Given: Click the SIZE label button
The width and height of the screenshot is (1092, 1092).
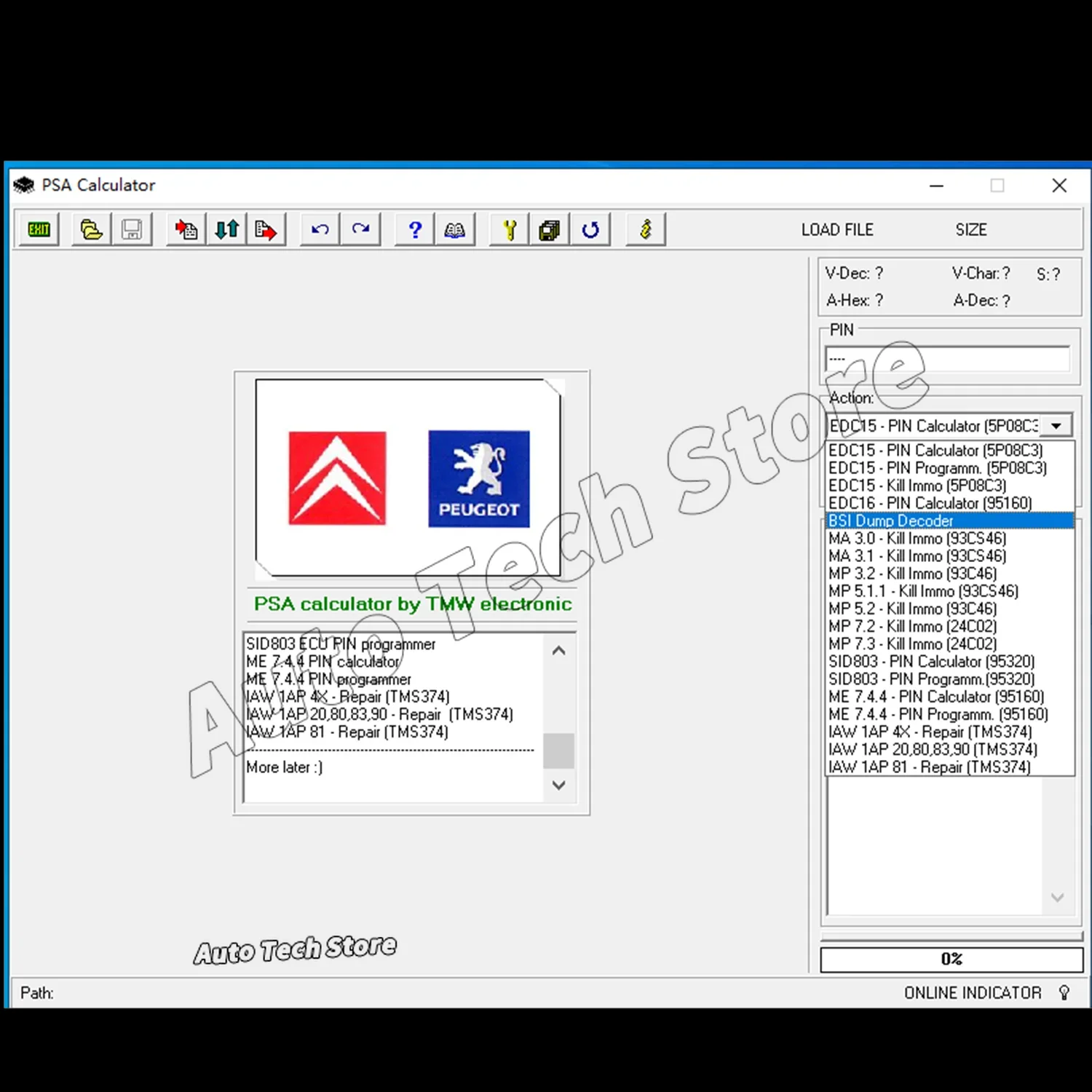Looking at the screenshot, I should pos(971,229).
